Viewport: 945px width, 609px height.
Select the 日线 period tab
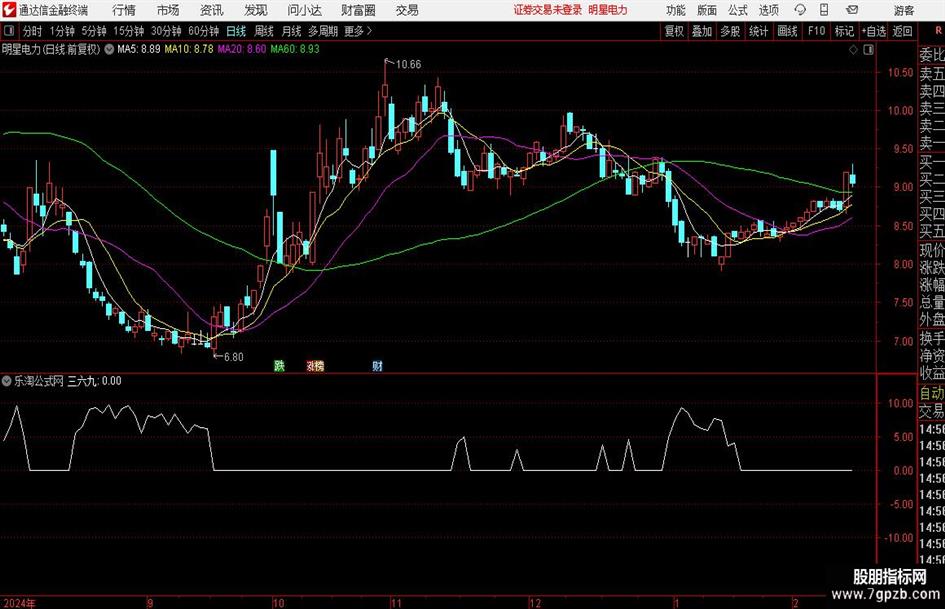click(x=236, y=31)
